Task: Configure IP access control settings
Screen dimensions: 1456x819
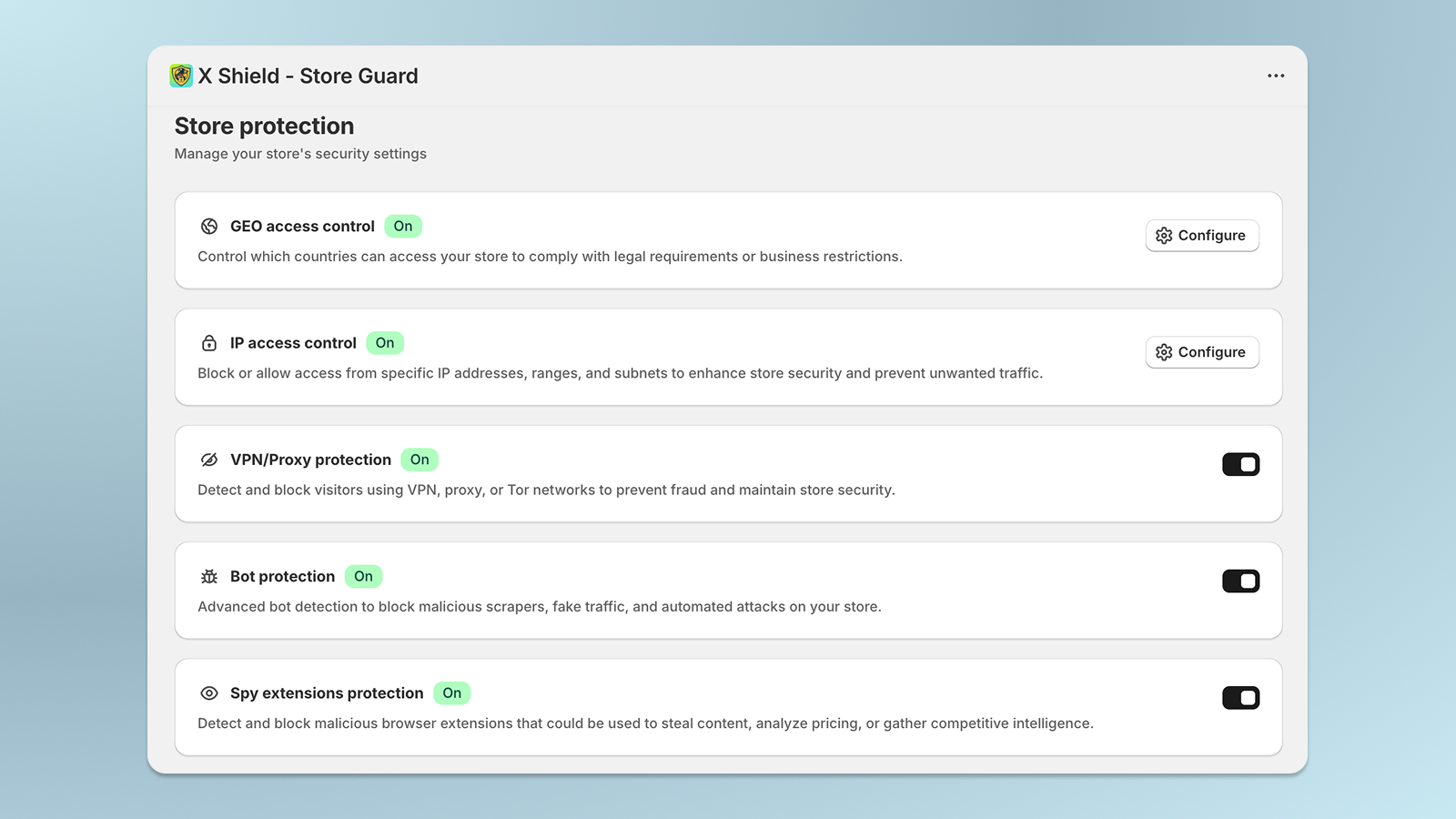Action: (1202, 352)
